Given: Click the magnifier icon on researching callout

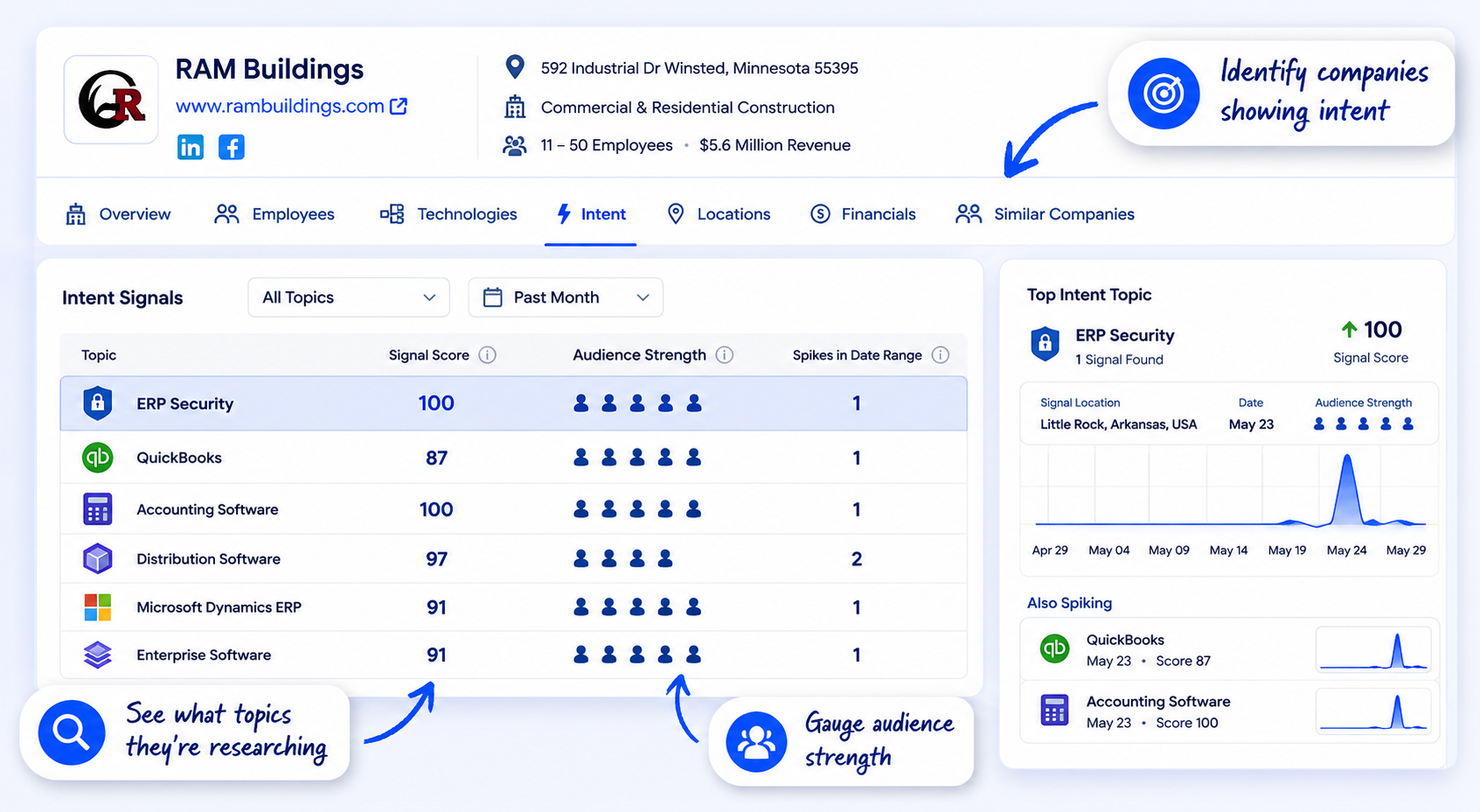Looking at the screenshot, I should (x=72, y=732).
